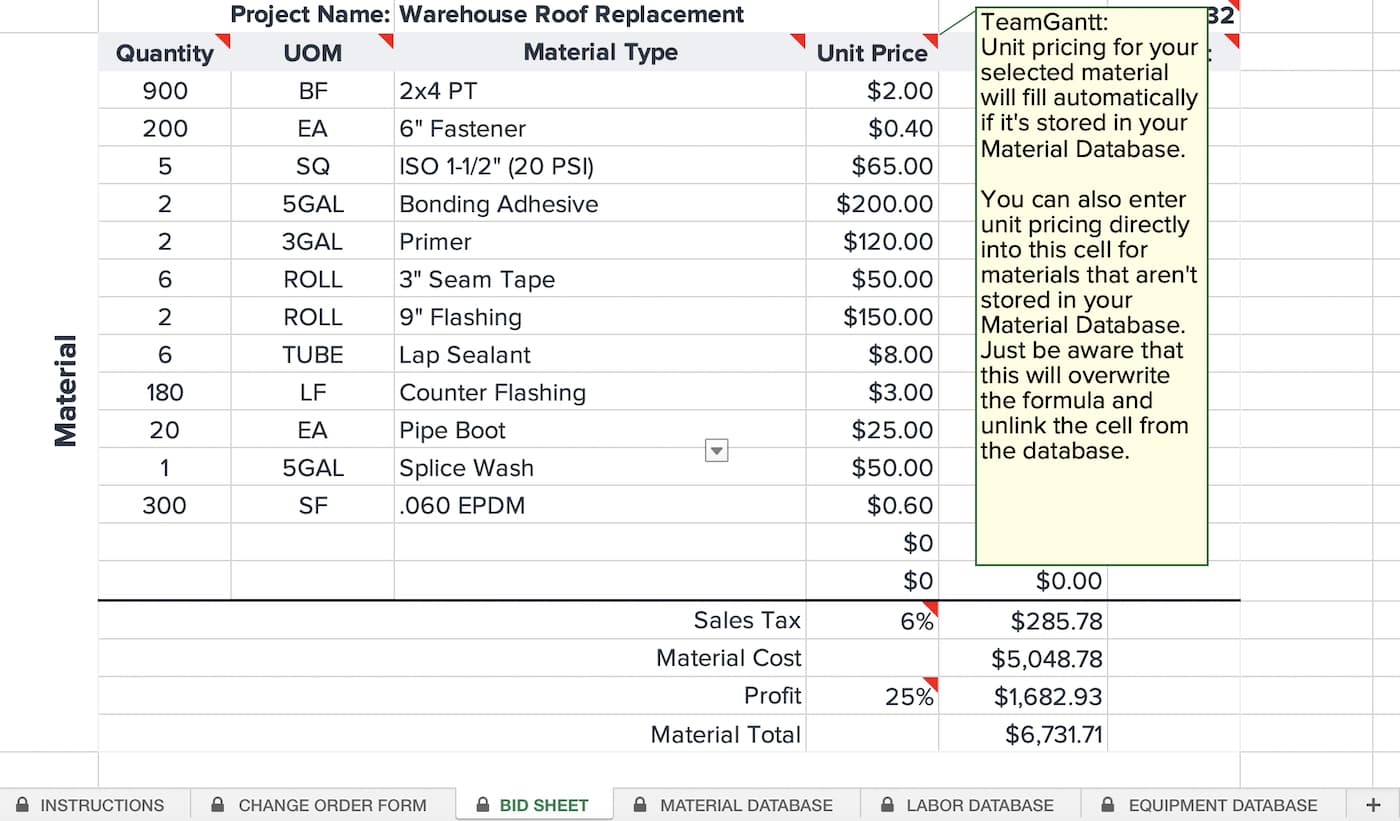Viewport: 1400px width, 821px height.
Task: Open the Pipe Boot material dropdown arrow
Action: 716,451
